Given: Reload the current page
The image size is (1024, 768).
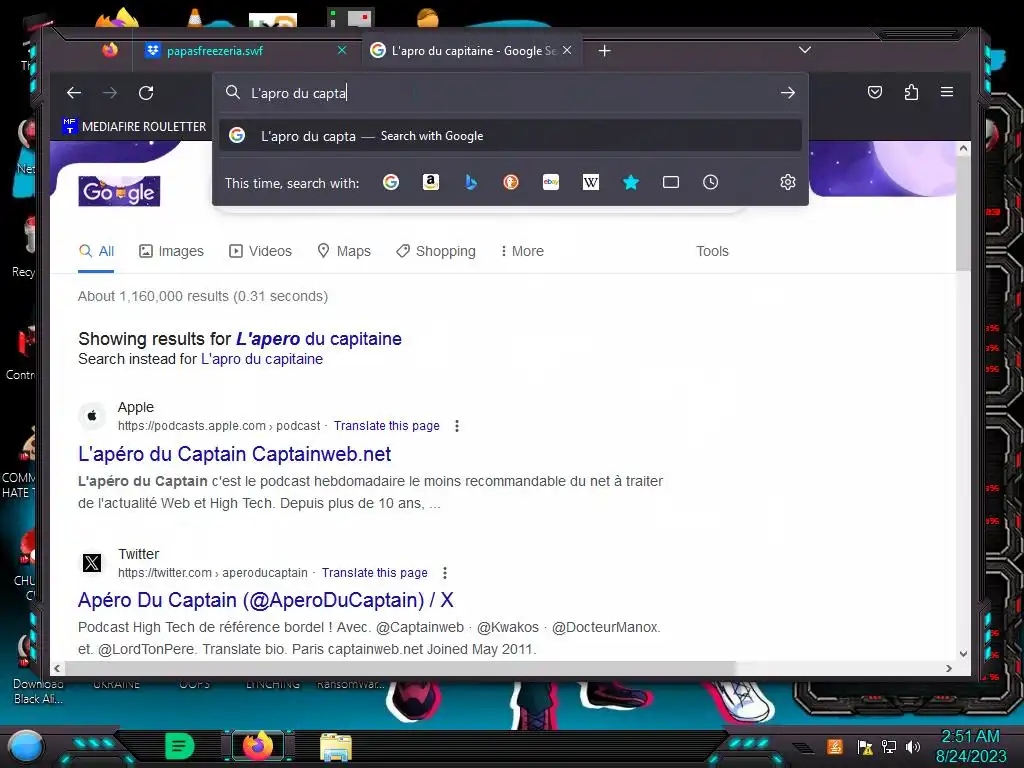Looking at the screenshot, I should [x=146, y=93].
